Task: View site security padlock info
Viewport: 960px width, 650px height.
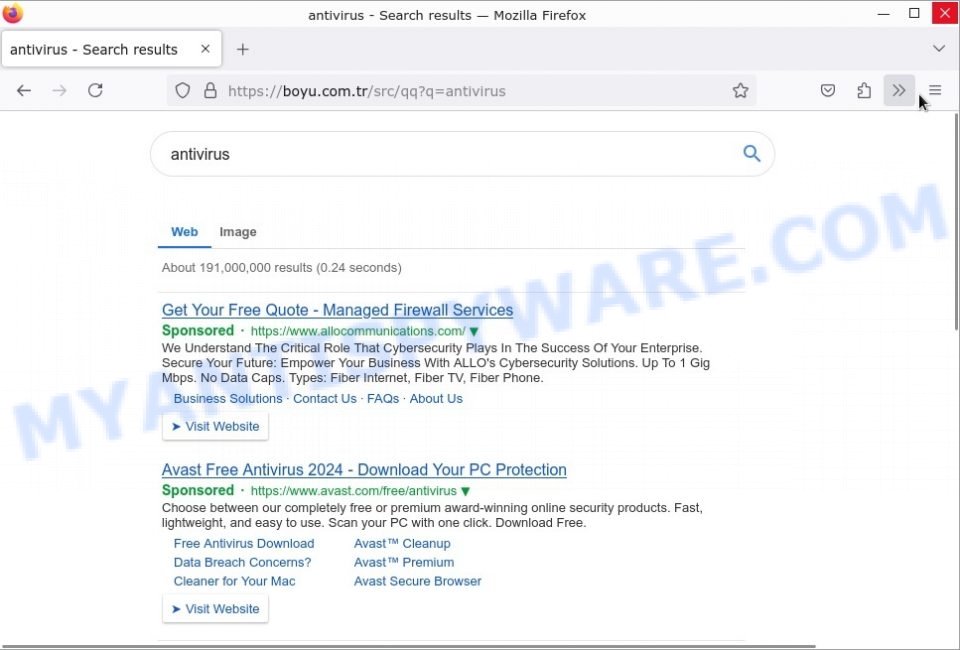Action: point(210,91)
